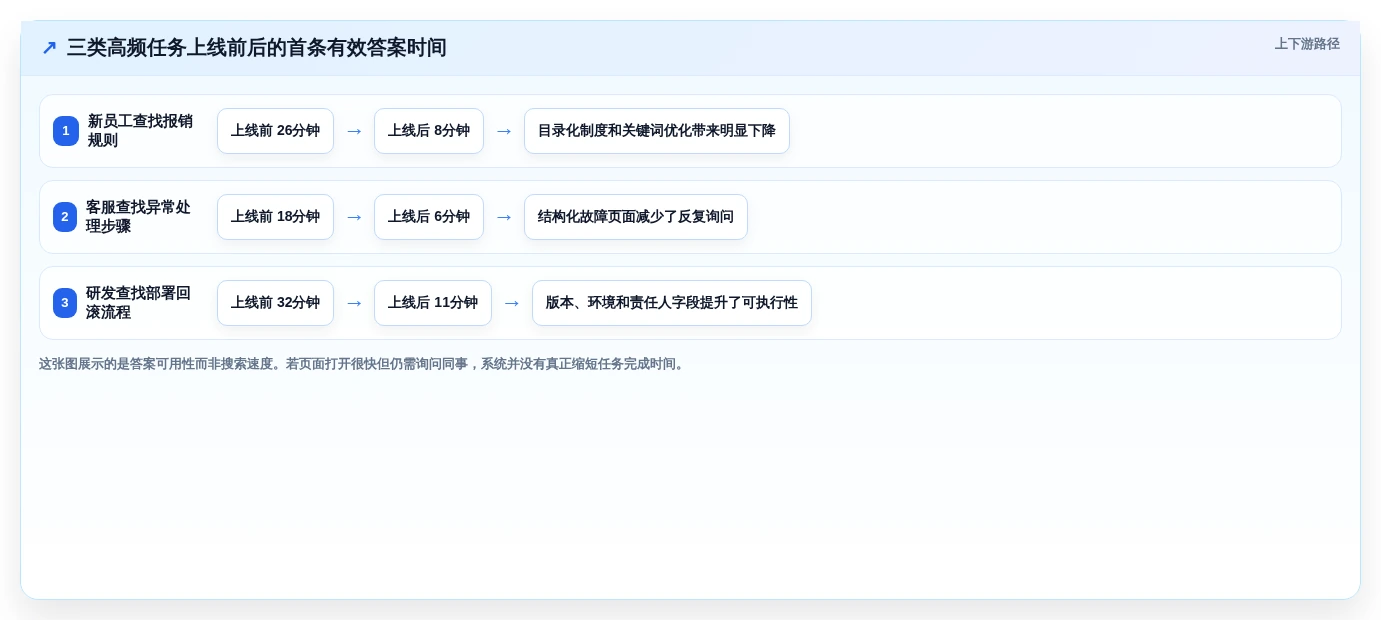This screenshot has height=620, width=1381.
Task: Click the 上线前 26分钟 chip
Action: pos(275,131)
